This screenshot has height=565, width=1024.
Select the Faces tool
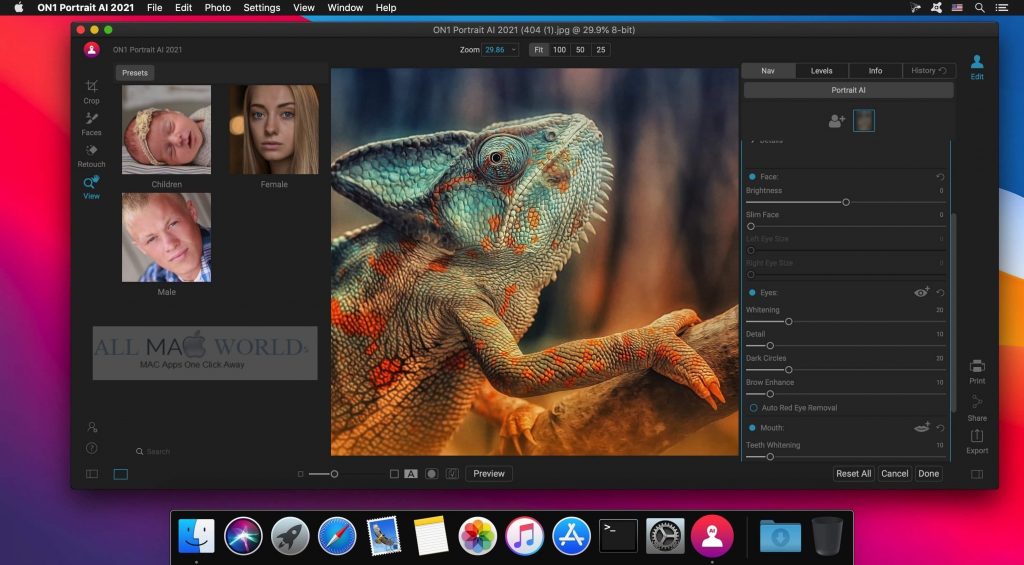pyautogui.click(x=91, y=123)
